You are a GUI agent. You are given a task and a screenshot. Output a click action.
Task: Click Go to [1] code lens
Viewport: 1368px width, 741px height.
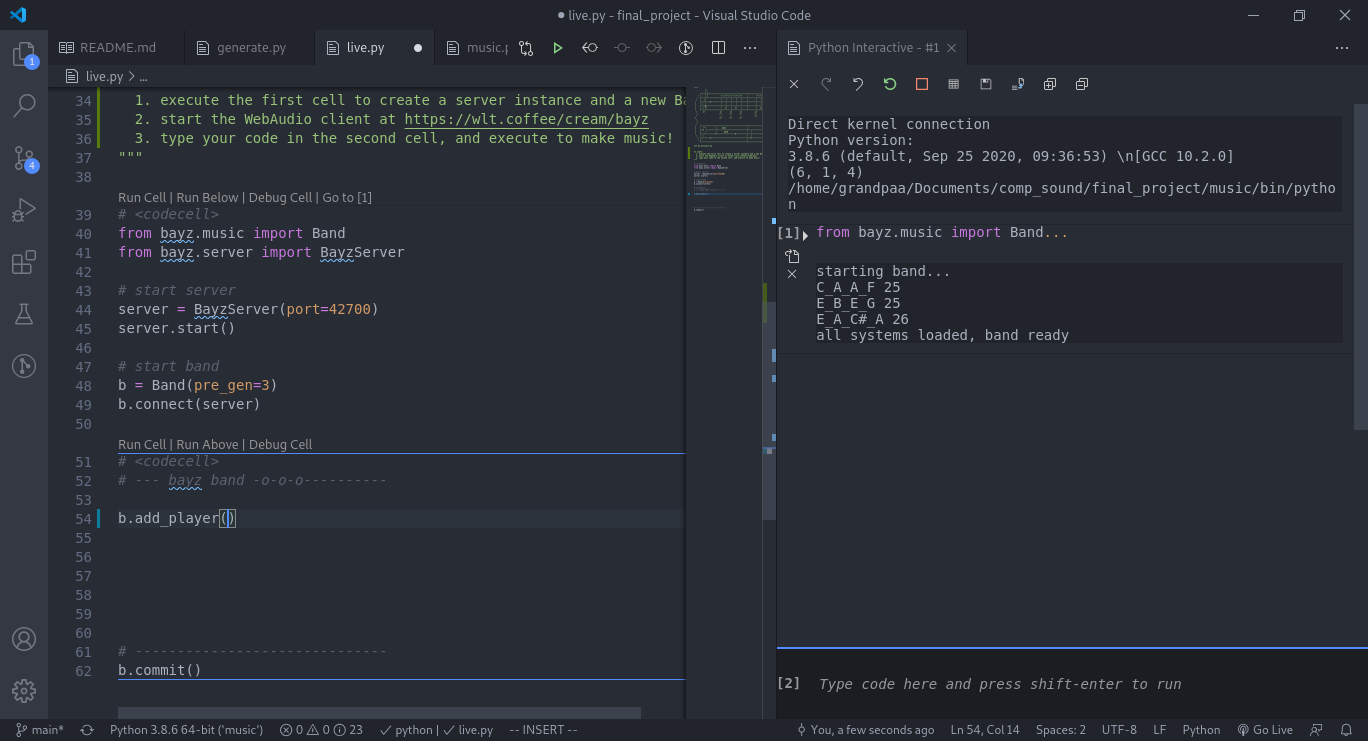pos(347,197)
